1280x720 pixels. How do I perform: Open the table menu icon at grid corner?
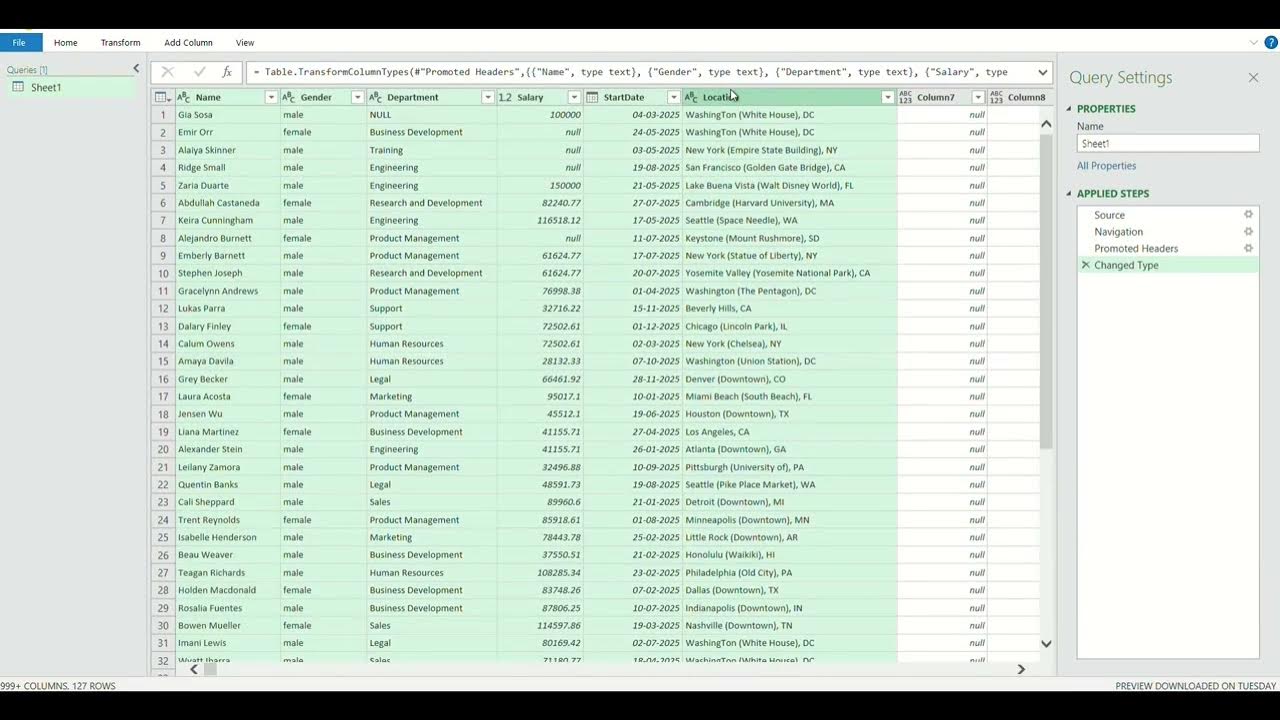[162, 97]
